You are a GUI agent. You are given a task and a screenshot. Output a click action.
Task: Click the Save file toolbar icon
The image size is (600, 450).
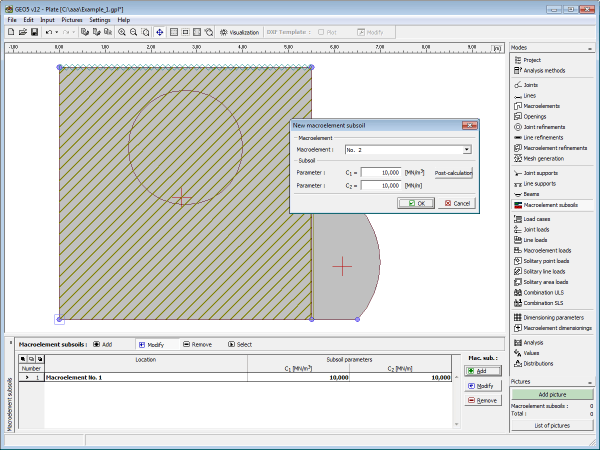pos(35,32)
